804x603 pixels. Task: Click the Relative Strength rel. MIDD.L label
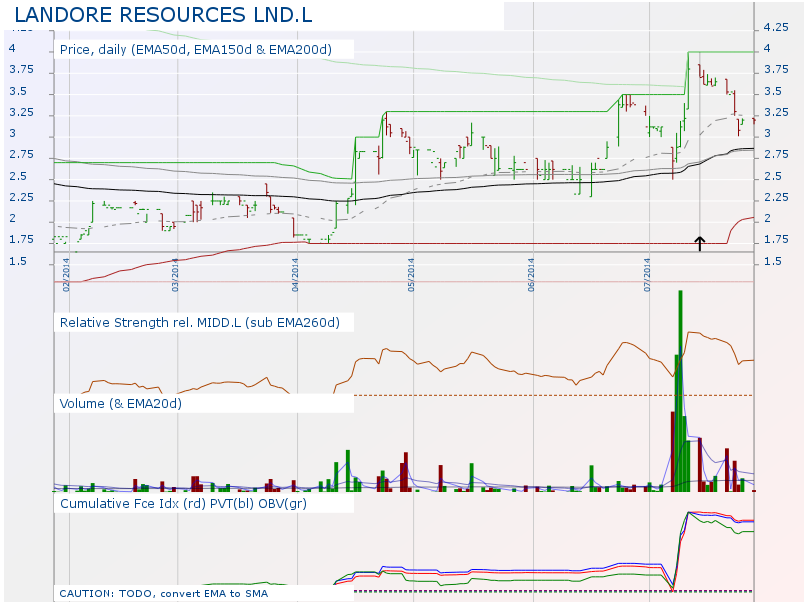coord(200,323)
